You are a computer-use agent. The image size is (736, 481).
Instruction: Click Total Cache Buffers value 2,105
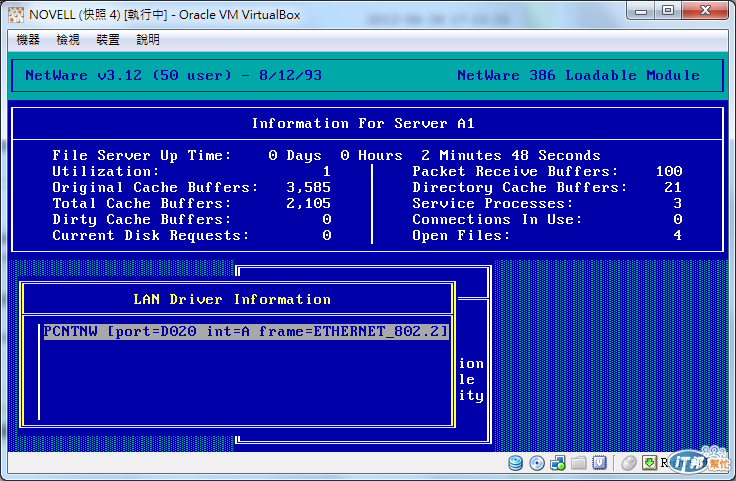pos(308,203)
